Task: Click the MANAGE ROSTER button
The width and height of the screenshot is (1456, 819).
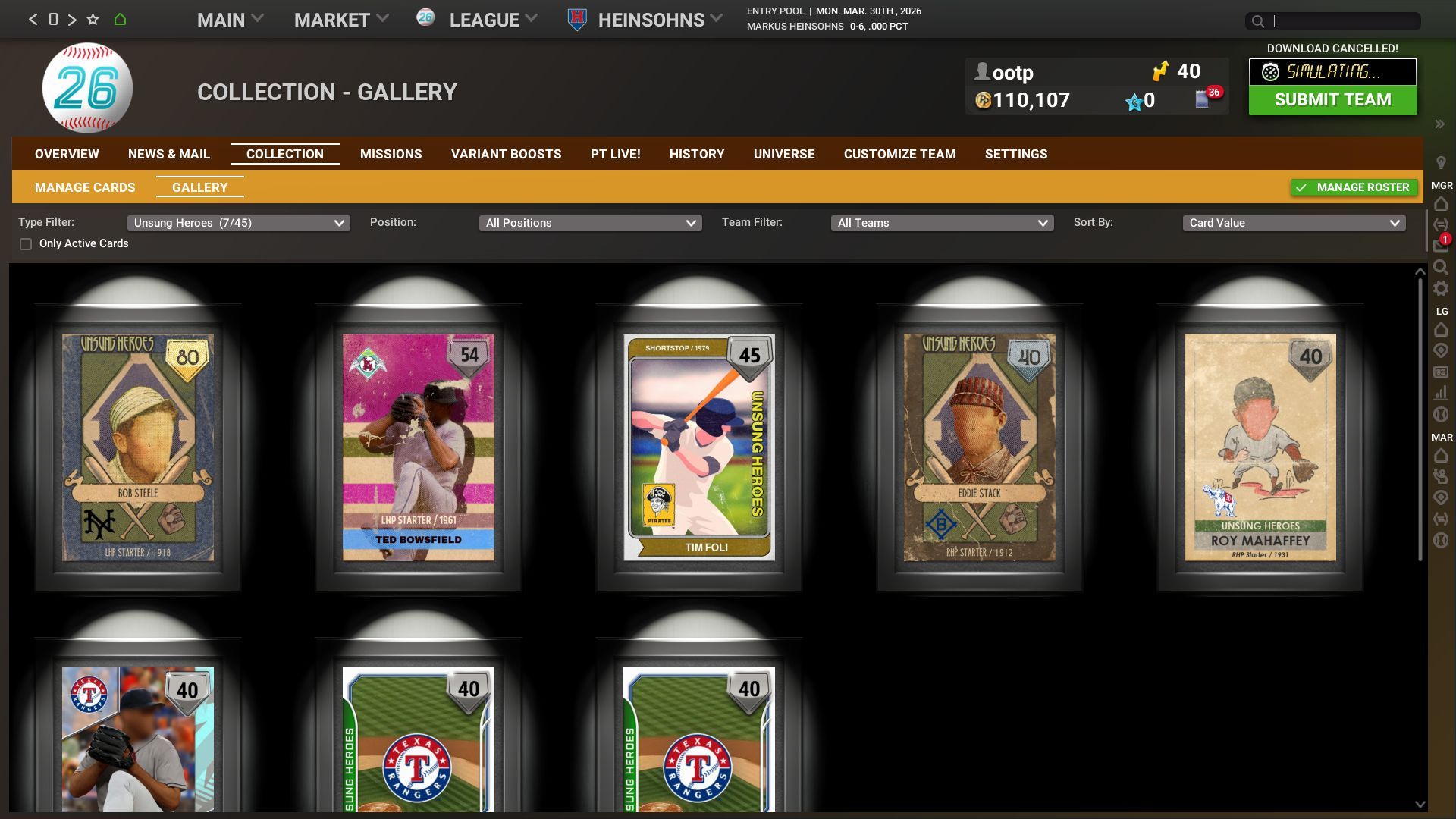Action: point(1354,187)
